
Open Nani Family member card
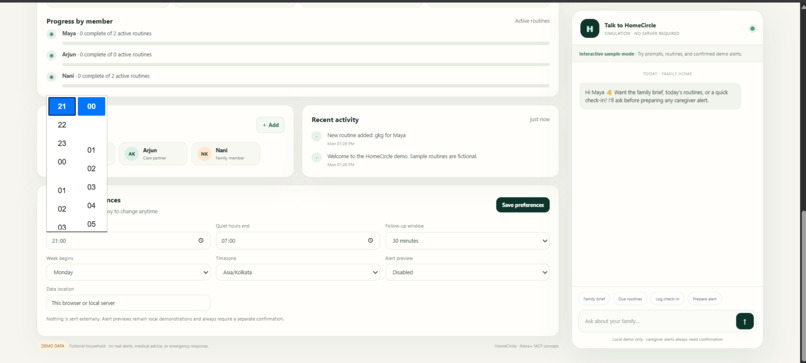point(226,154)
